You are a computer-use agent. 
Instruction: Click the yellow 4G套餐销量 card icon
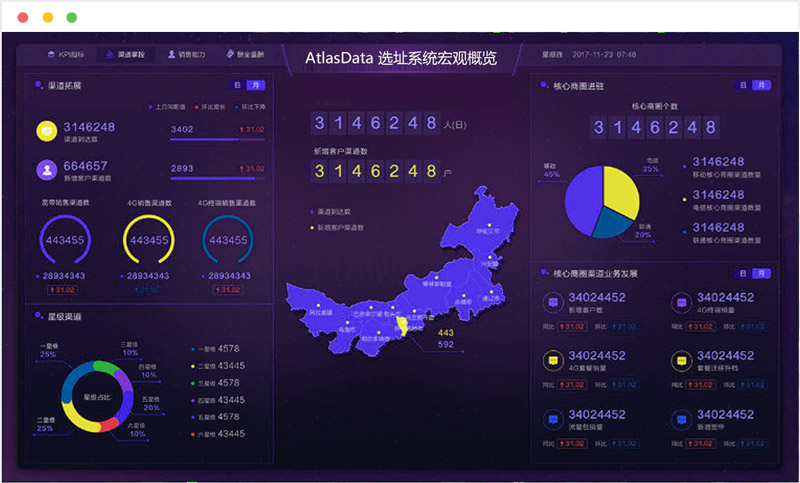tap(553, 361)
